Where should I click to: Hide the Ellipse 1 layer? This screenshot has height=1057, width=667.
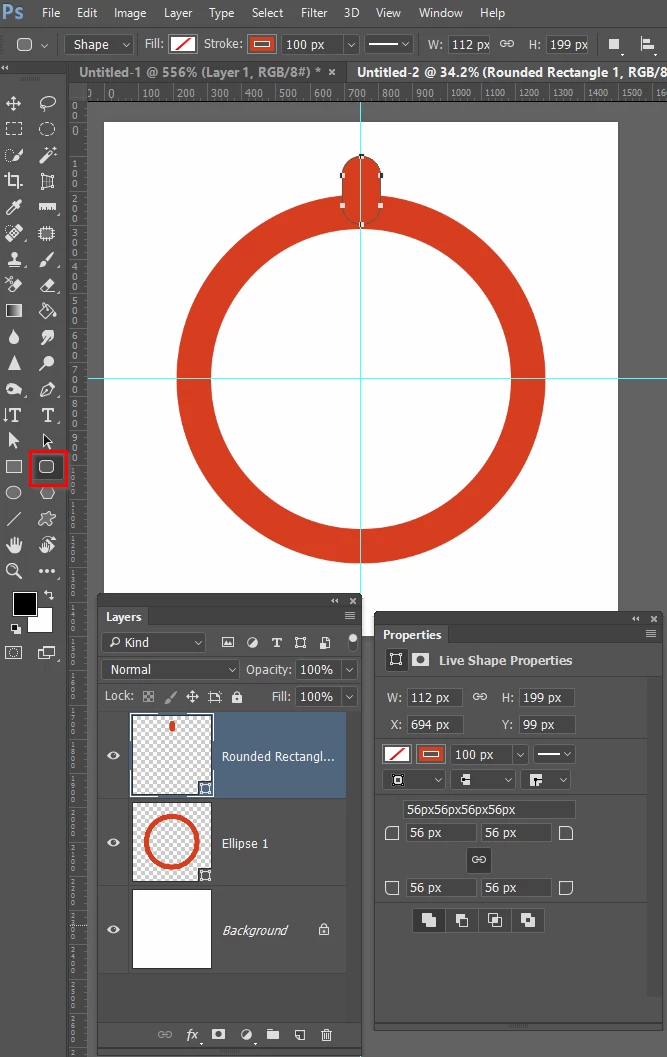(114, 843)
